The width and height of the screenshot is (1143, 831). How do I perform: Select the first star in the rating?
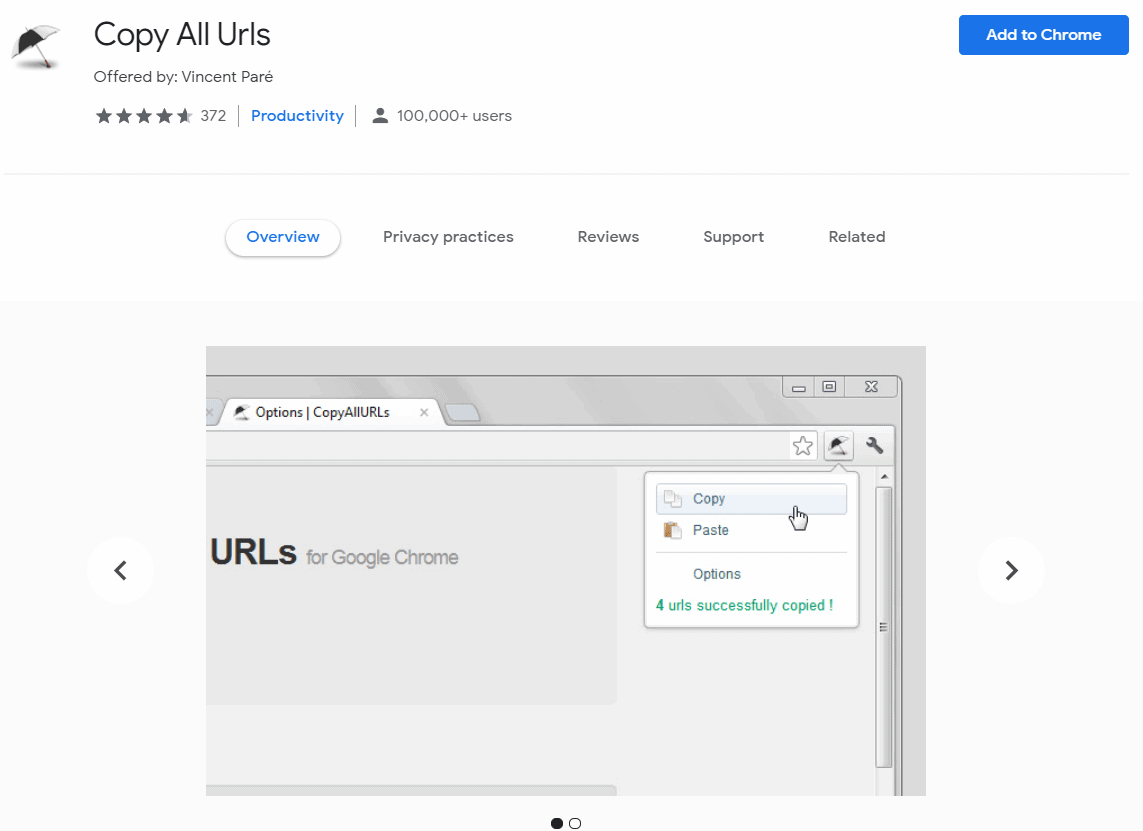[x=103, y=115]
